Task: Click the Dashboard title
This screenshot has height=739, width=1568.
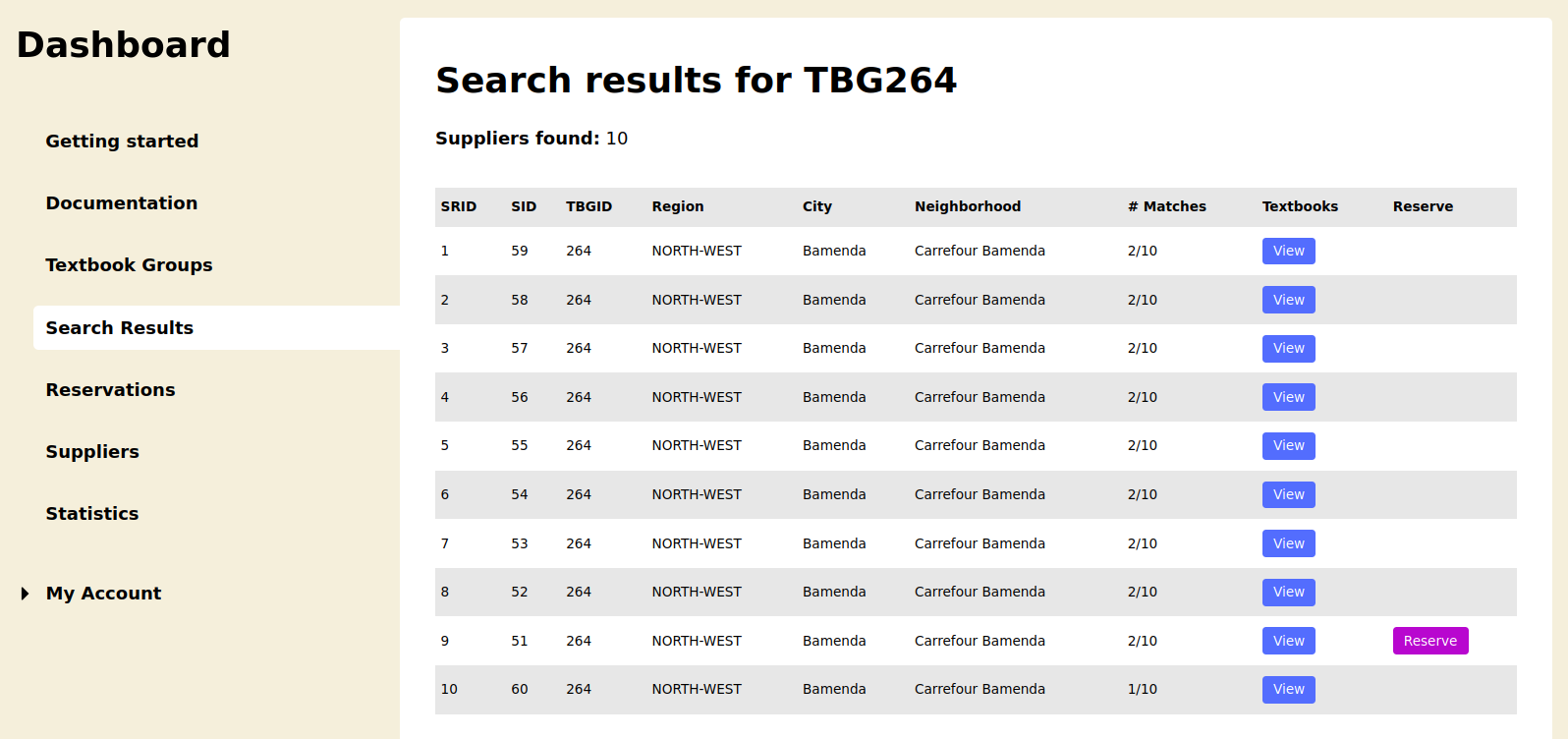Action: tap(124, 45)
